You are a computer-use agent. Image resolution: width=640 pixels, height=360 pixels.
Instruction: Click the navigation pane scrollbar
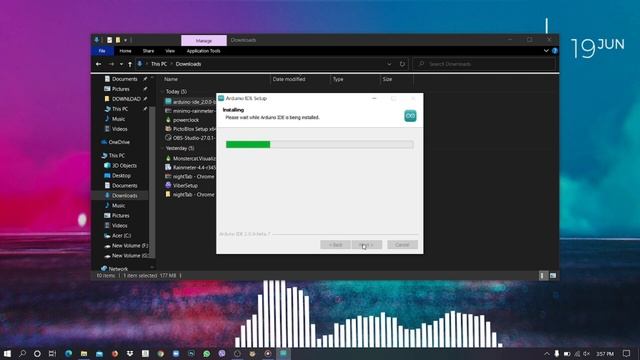tap(152, 182)
